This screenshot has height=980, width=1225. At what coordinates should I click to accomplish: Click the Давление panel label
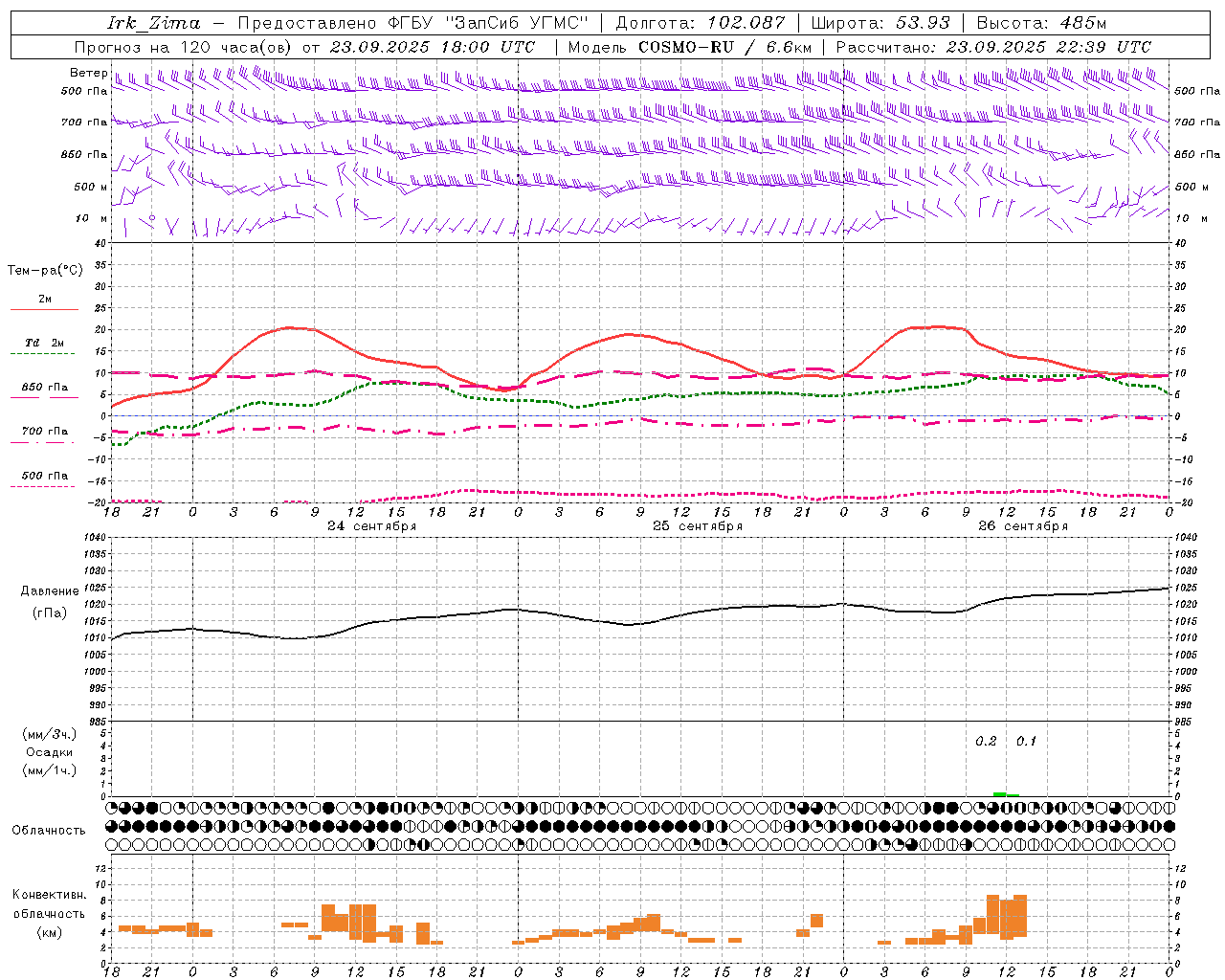(50, 591)
